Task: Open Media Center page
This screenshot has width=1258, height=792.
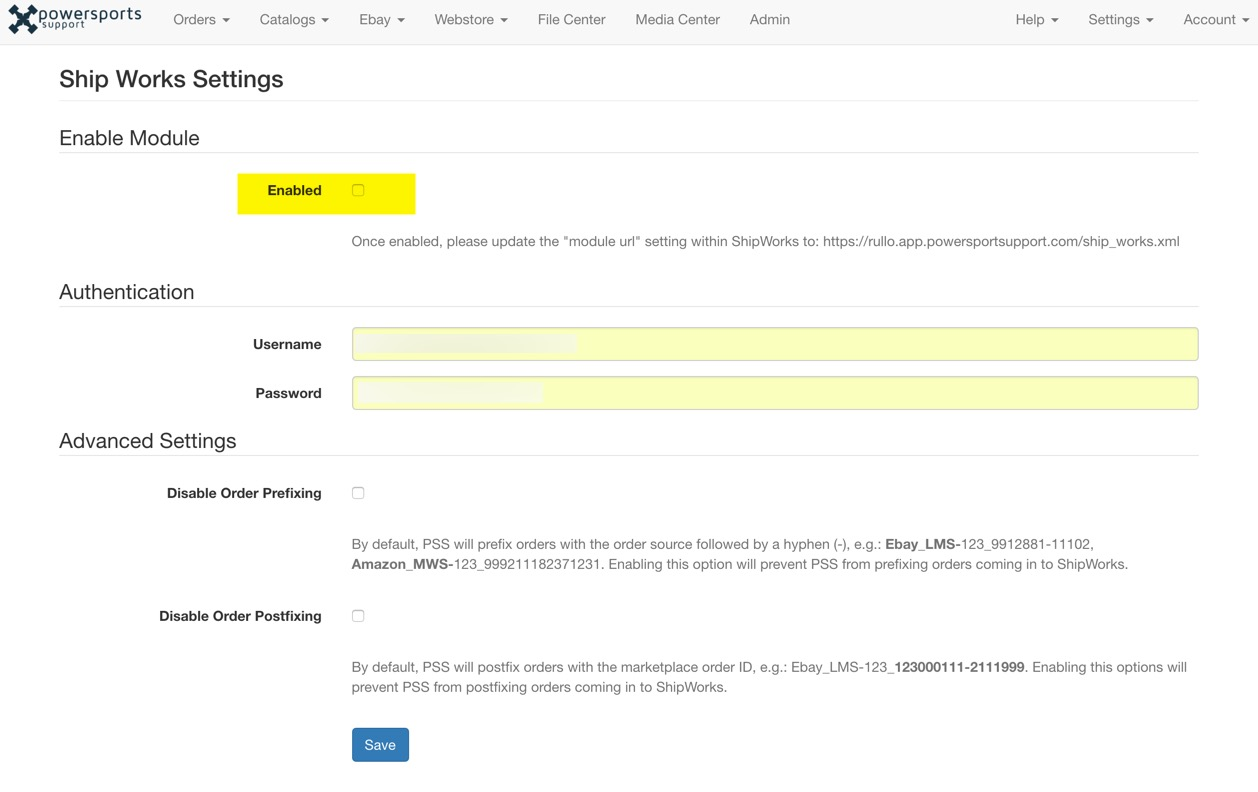Action: [x=677, y=19]
